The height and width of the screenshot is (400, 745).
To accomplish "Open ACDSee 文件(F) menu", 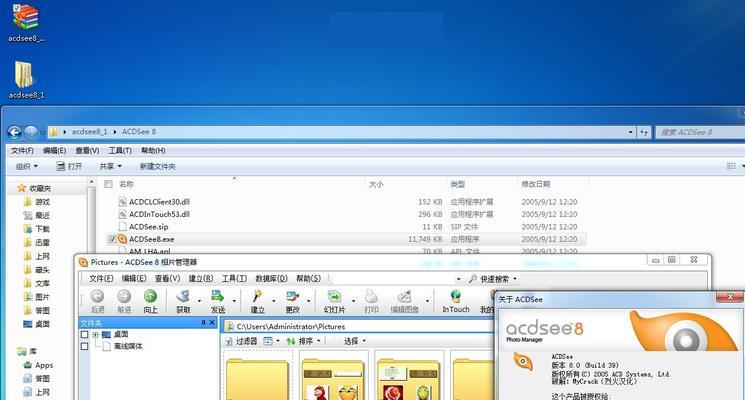I will coord(101,278).
